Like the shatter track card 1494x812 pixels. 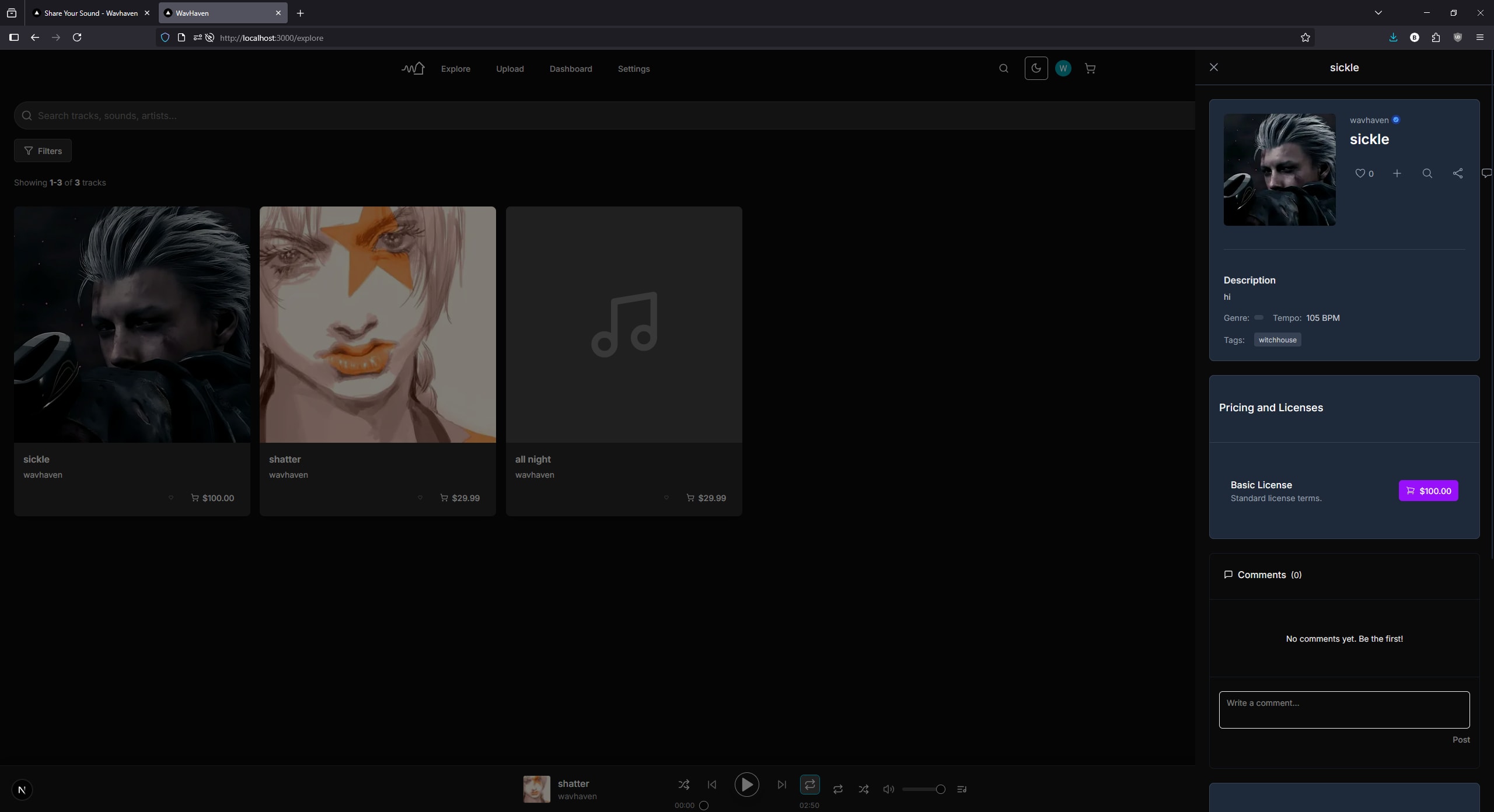pyautogui.click(x=420, y=498)
